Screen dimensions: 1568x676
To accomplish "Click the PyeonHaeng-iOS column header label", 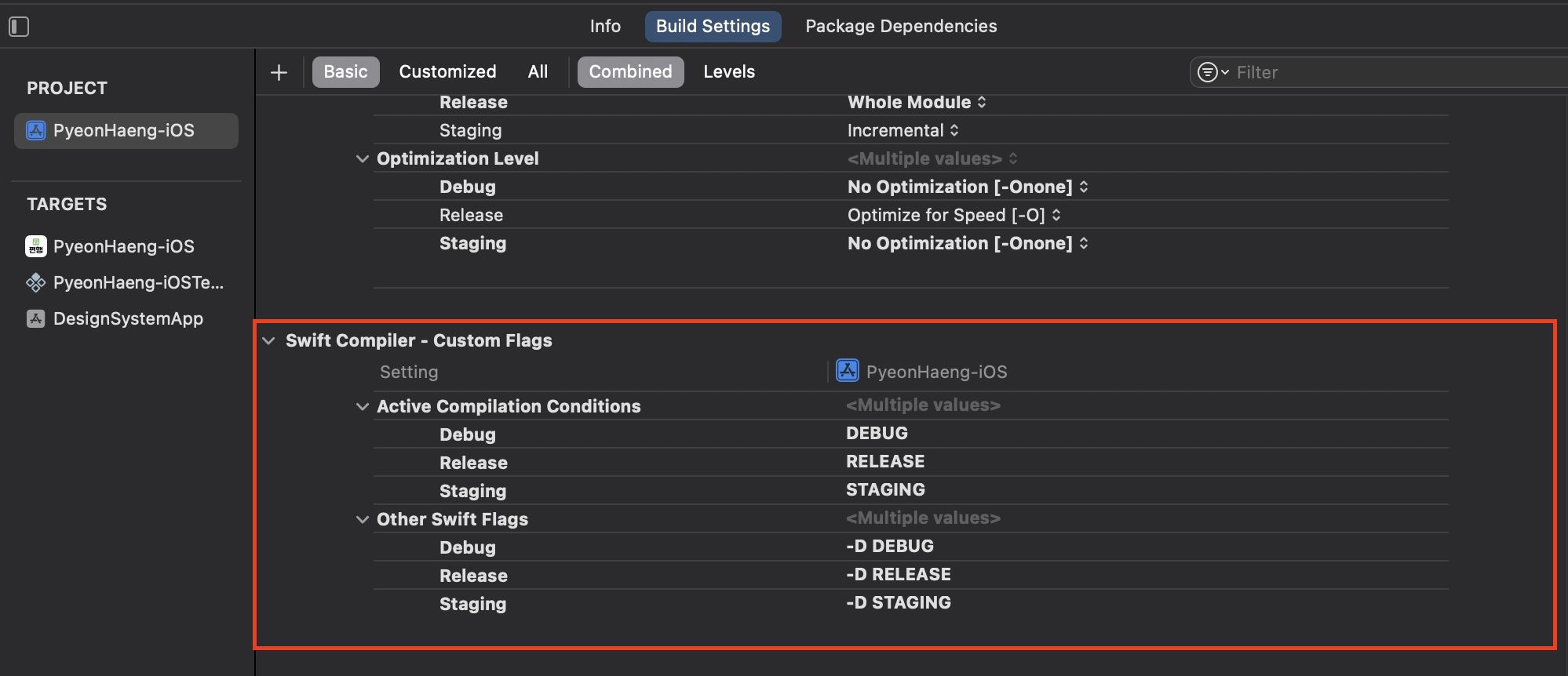I will pyautogui.click(x=937, y=372).
